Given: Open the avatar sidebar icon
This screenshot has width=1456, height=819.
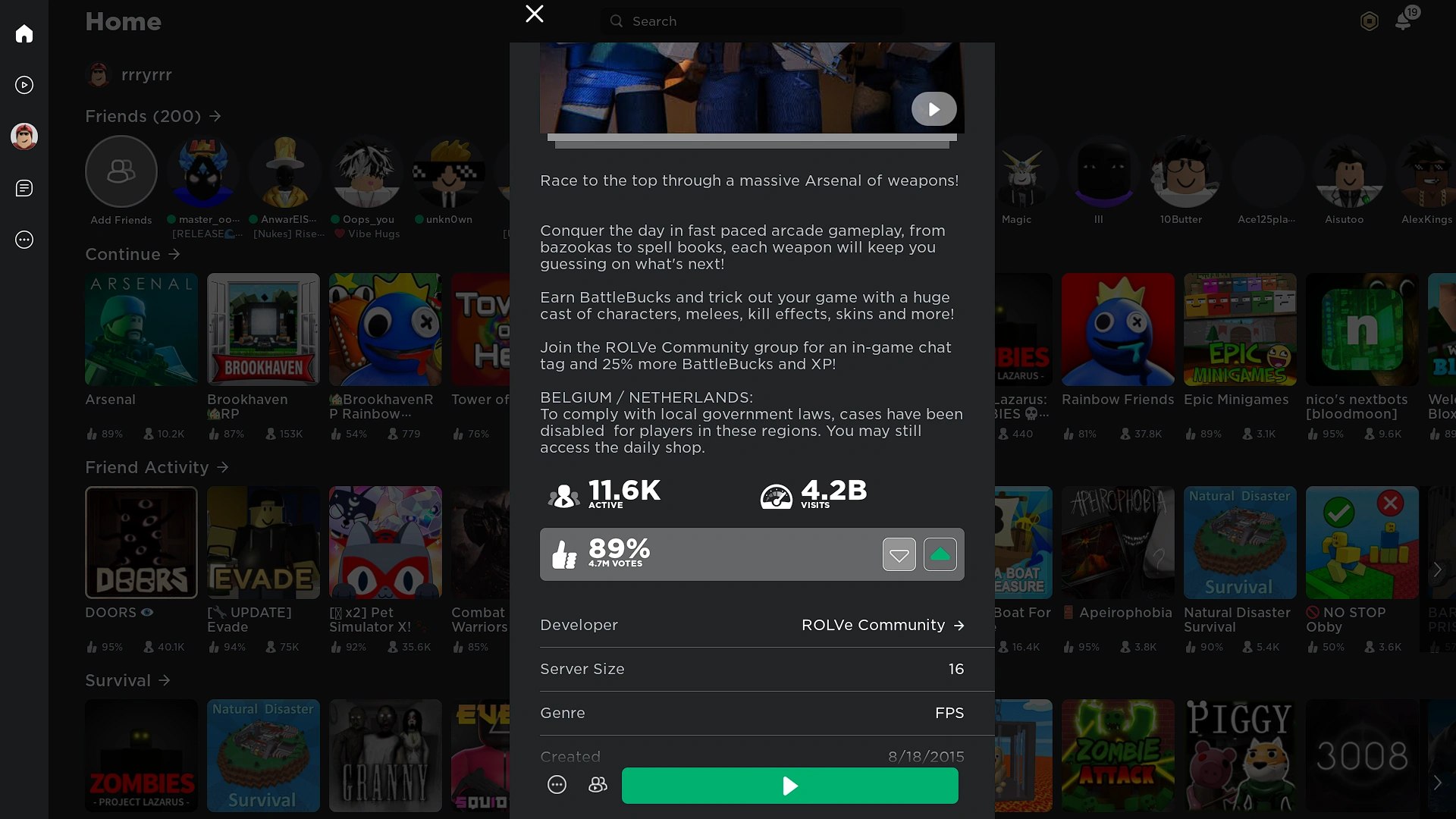Looking at the screenshot, I should pyautogui.click(x=24, y=136).
